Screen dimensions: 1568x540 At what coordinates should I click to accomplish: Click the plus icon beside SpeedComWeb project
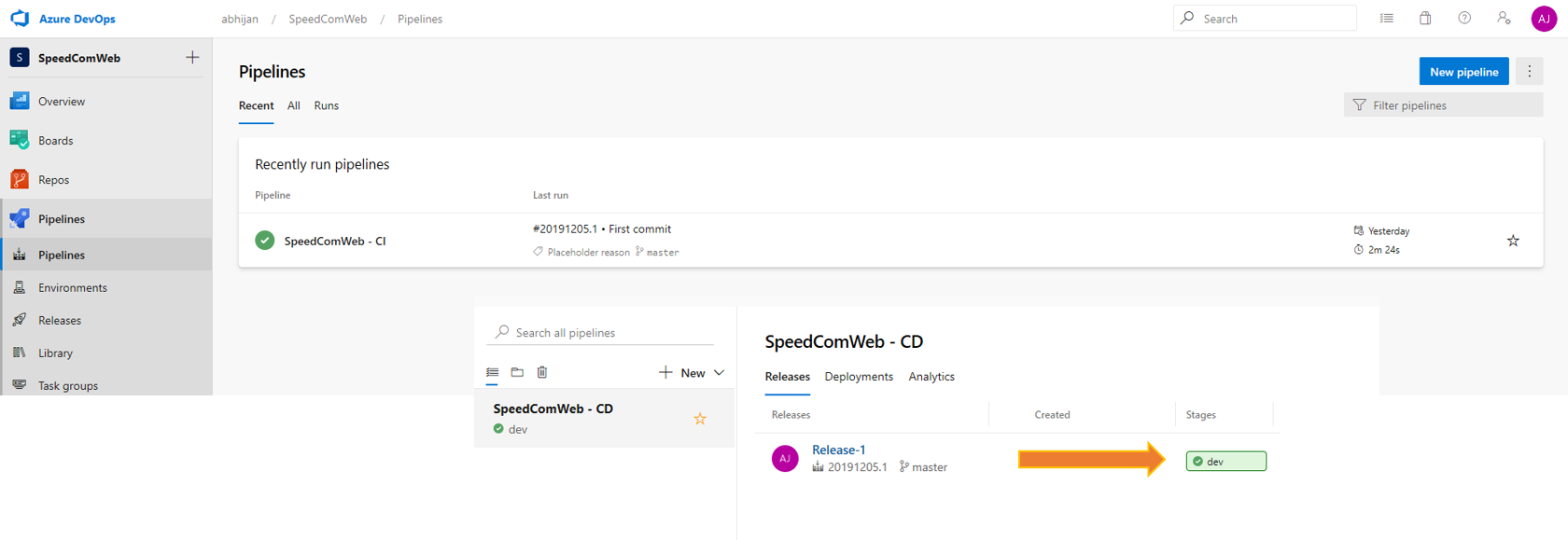click(x=192, y=58)
